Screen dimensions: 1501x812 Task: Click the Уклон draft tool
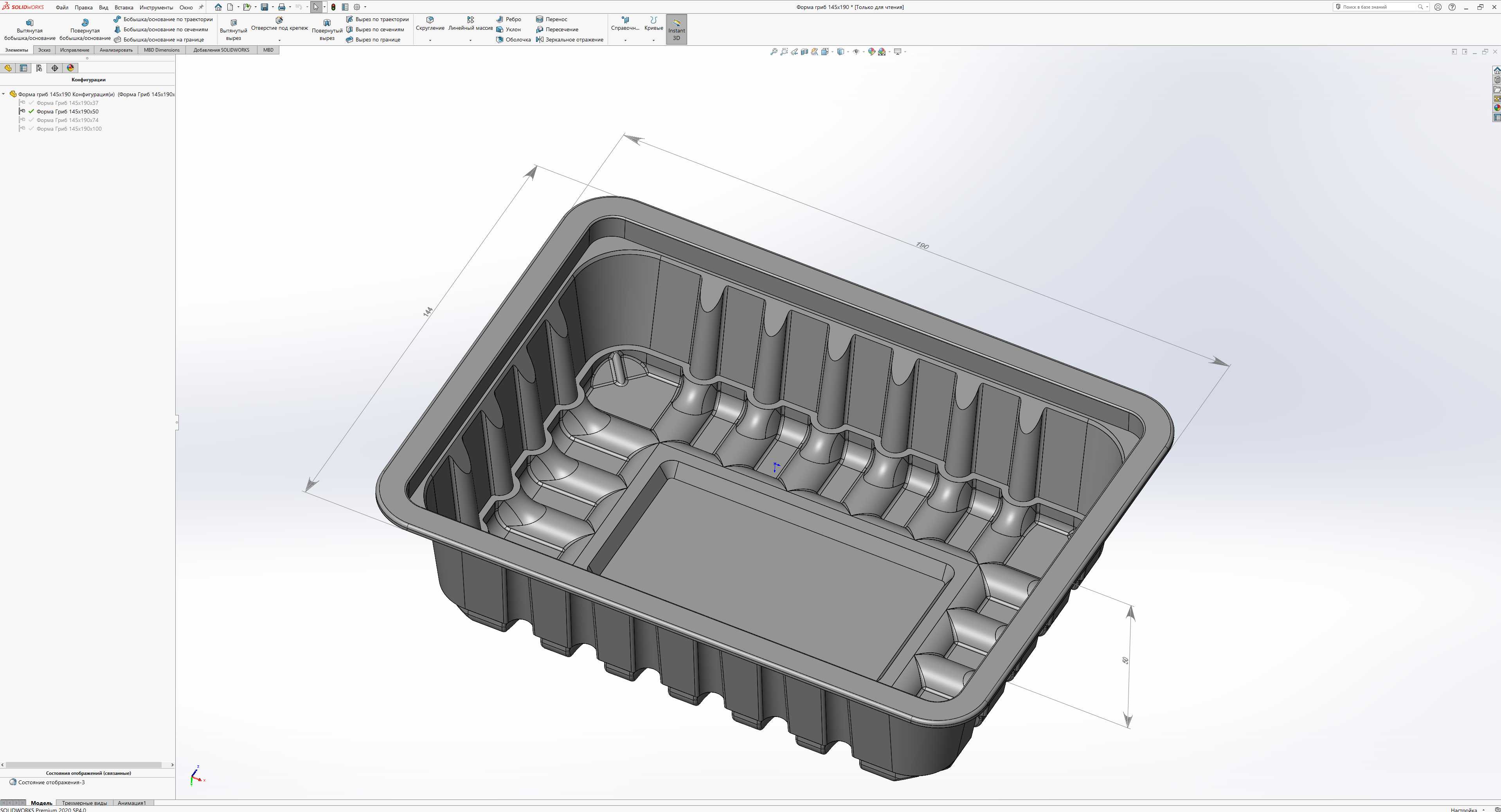(x=509, y=29)
